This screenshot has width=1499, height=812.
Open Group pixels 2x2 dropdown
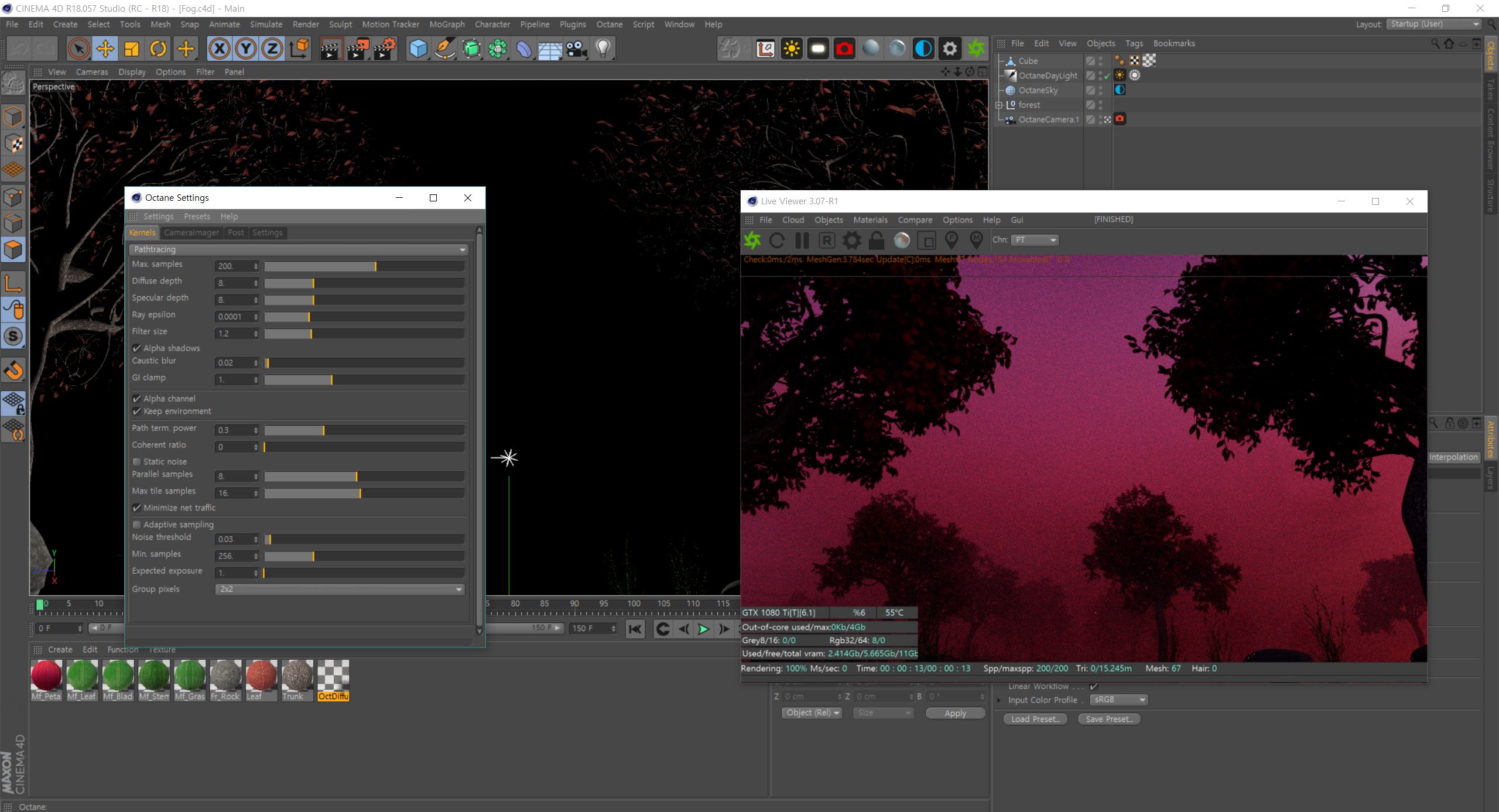click(x=340, y=589)
